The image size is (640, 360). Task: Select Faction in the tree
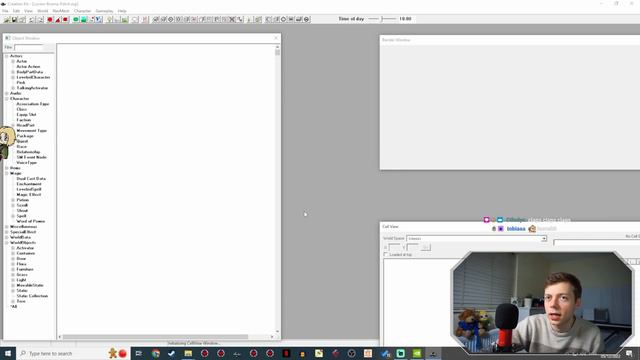(x=24, y=120)
